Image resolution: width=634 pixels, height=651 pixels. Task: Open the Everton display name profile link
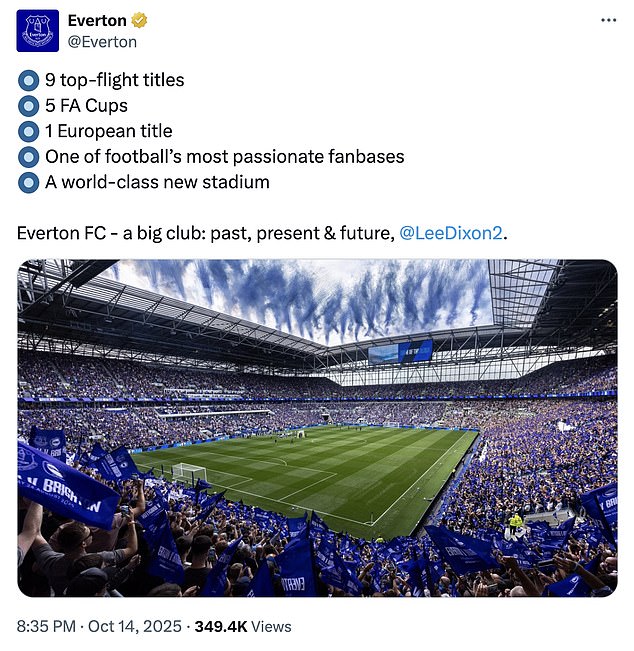(97, 20)
